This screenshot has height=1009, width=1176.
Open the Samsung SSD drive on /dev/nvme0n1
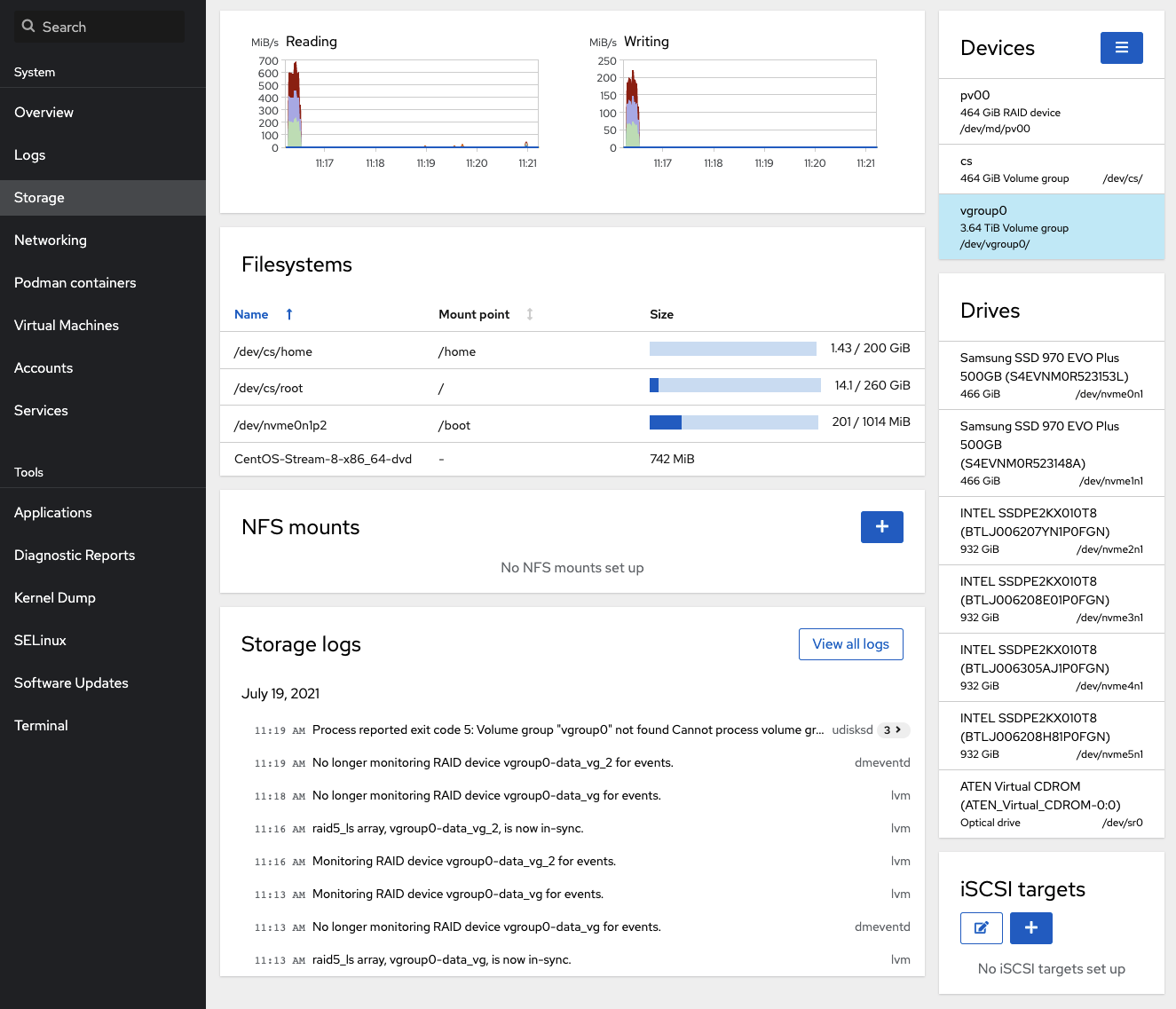pyautogui.click(x=1051, y=375)
